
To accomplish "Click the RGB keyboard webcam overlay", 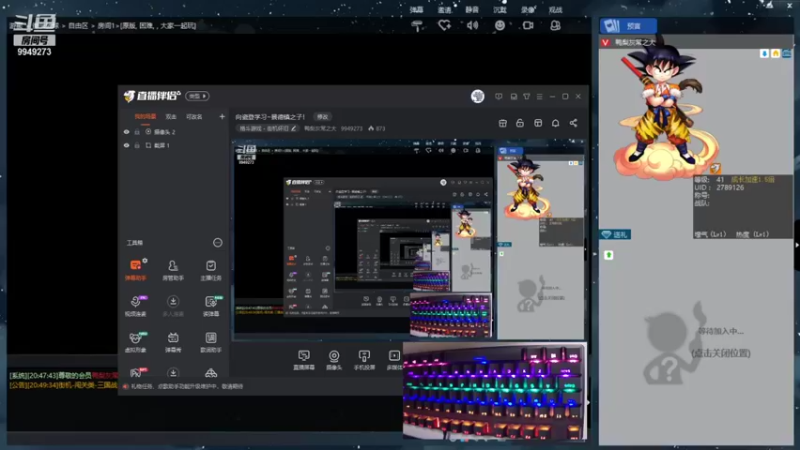I will click(x=494, y=391).
